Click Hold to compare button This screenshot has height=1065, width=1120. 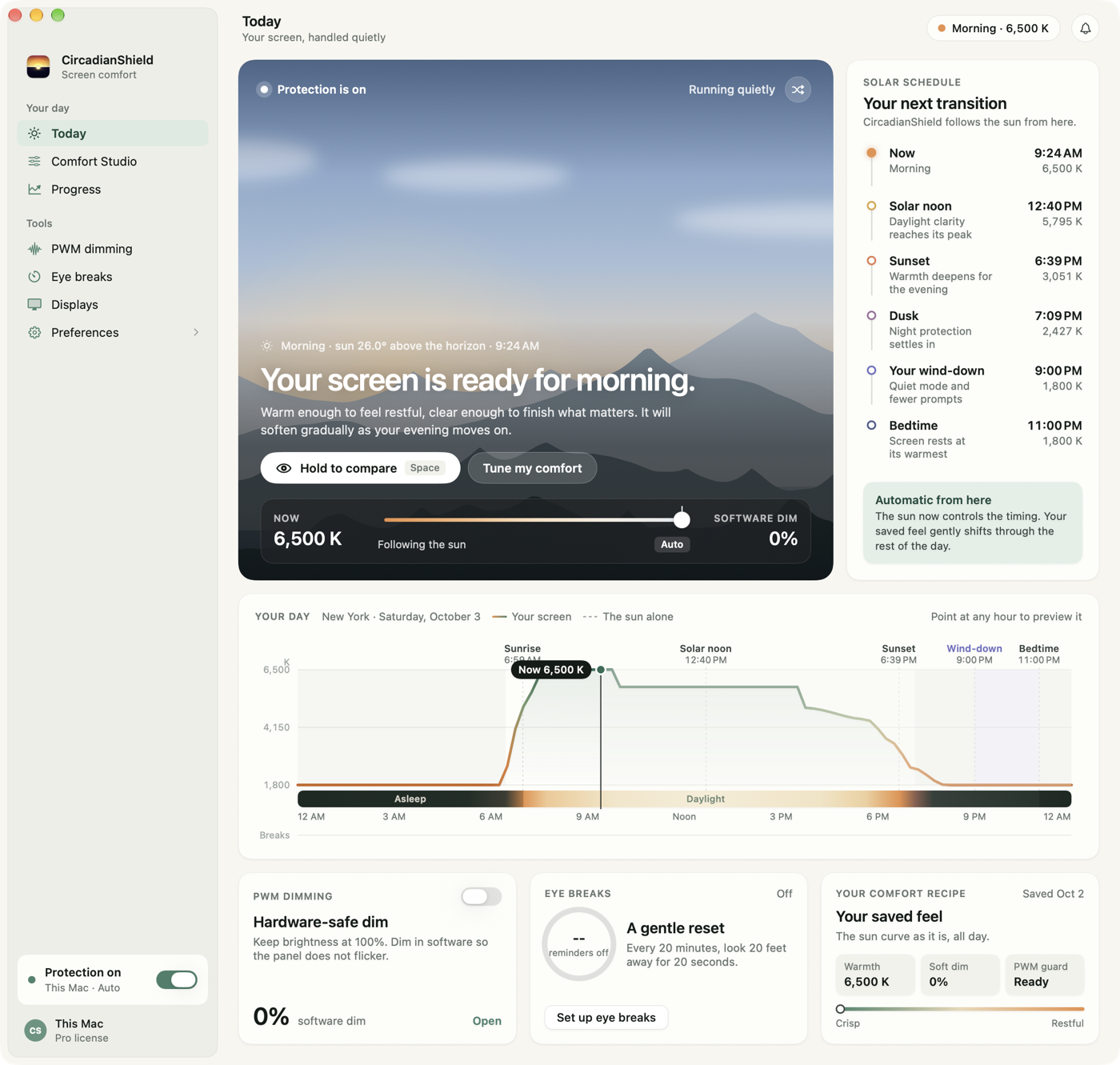tap(360, 468)
